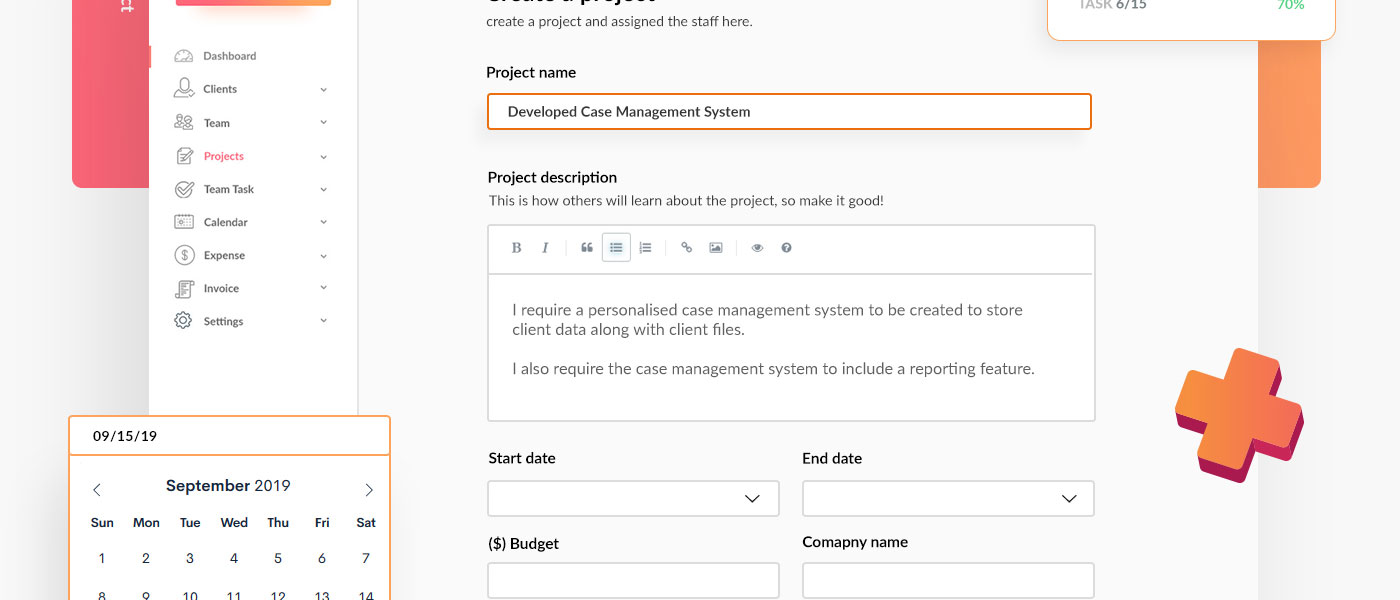The width and height of the screenshot is (1400, 600).
Task: Click the Italic formatting icon
Action: pyautogui.click(x=545, y=248)
